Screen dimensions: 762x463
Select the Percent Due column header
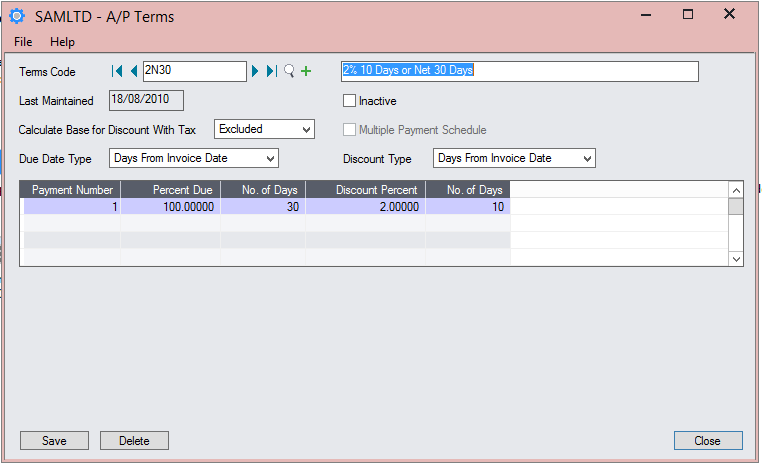click(171, 189)
